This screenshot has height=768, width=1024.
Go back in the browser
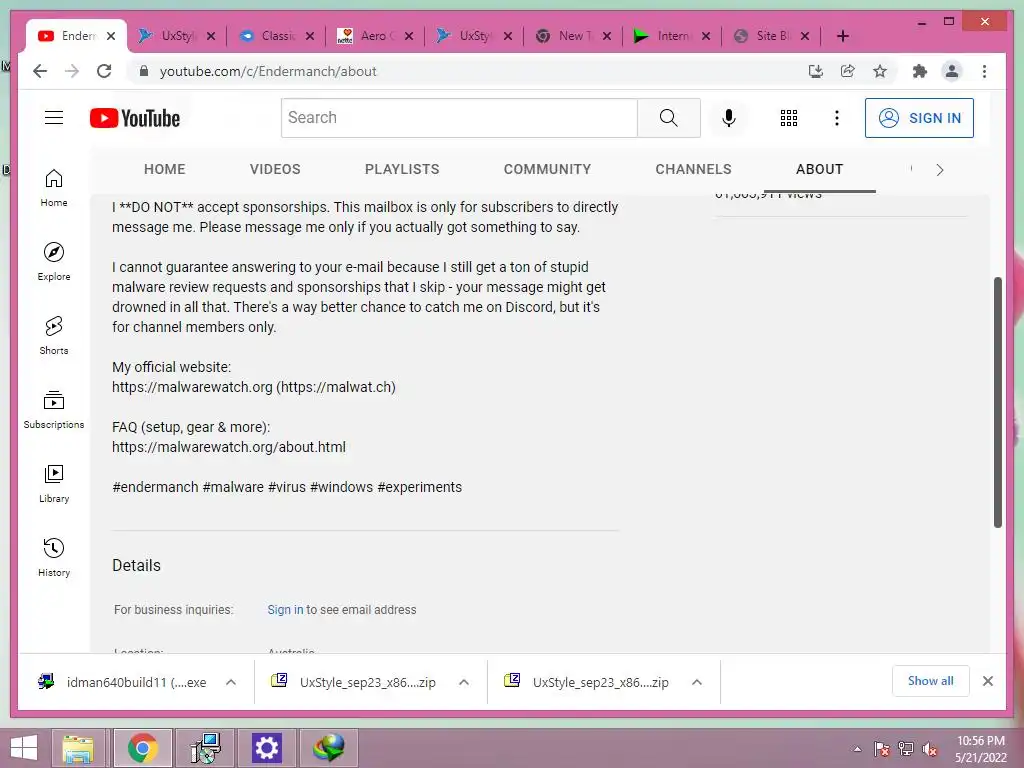click(40, 71)
